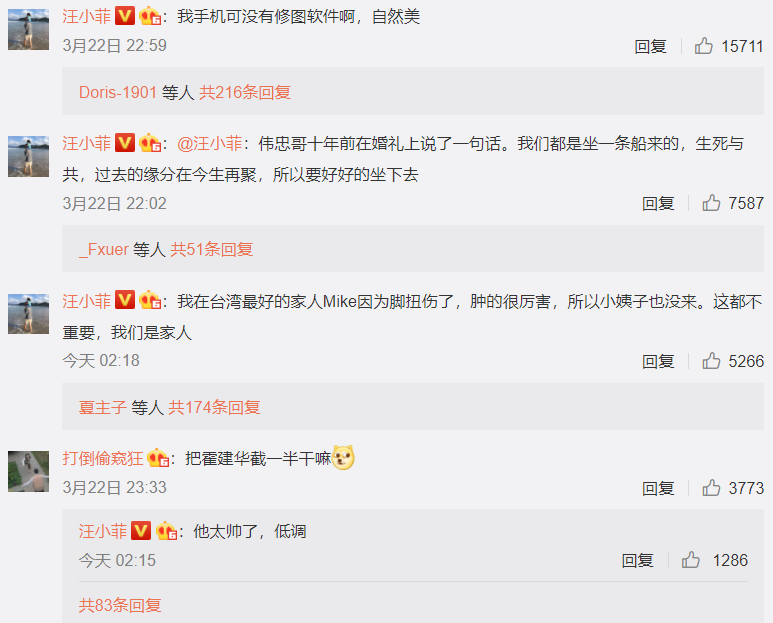Image resolution: width=773 pixels, height=623 pixels.
Task: Click the orange V verified badge on first comment
Action: point(125,16)
